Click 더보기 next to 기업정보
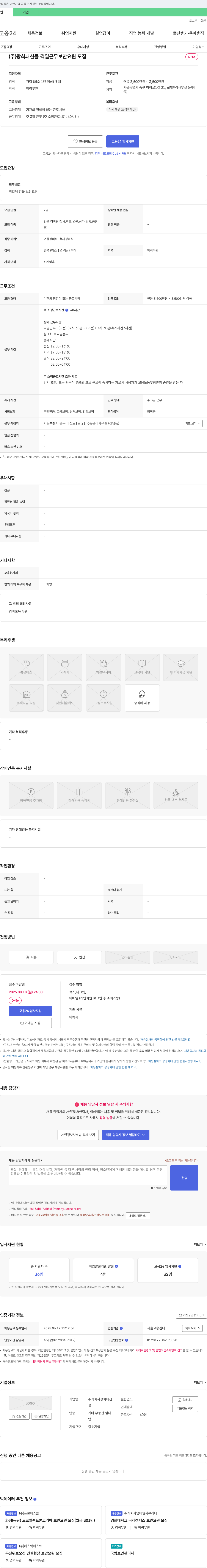The width and height of the screenshot is (207, 1568). (x=200, y=1383)
